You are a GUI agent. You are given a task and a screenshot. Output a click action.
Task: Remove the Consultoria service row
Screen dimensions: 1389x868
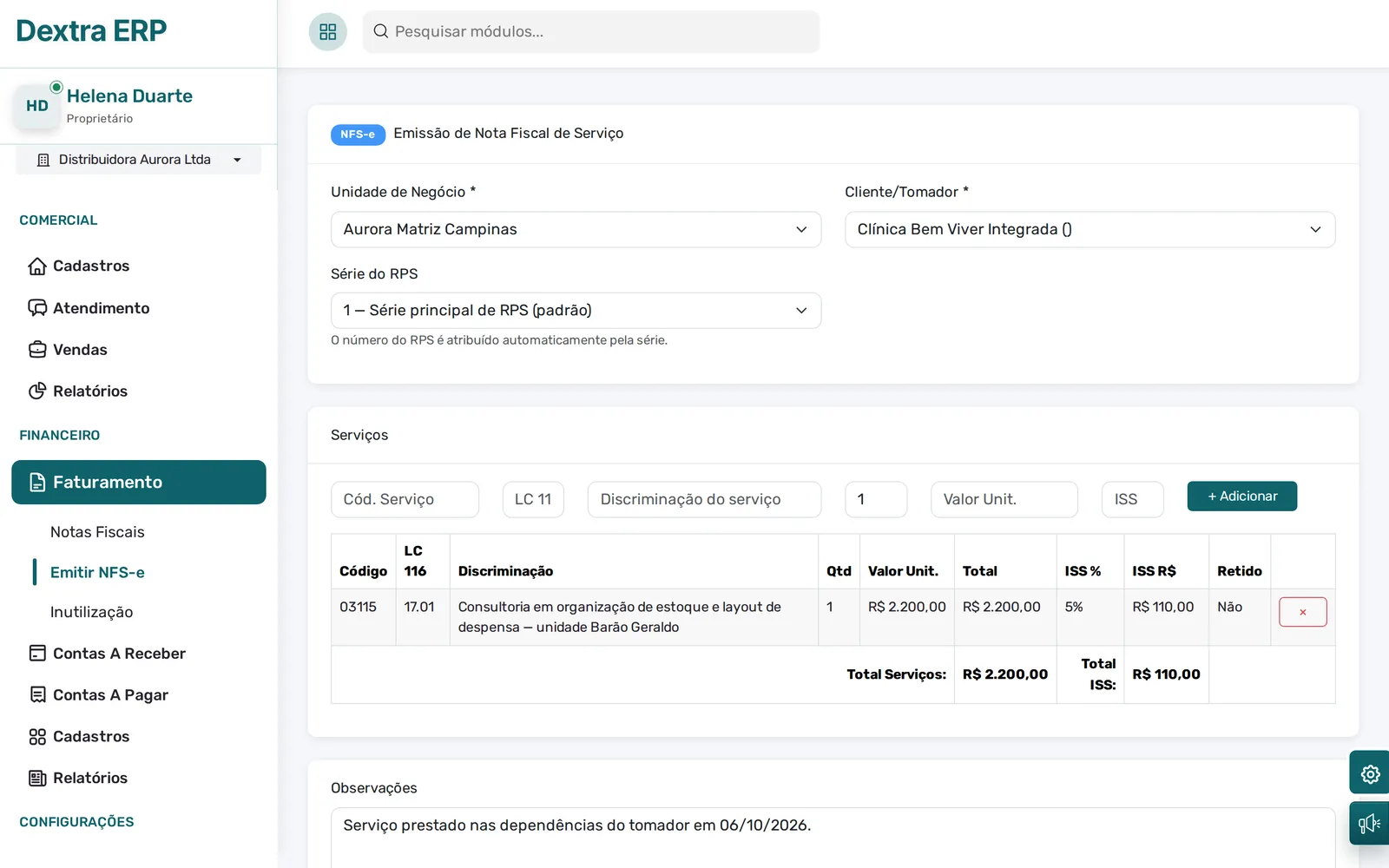tap(1302, 612)
